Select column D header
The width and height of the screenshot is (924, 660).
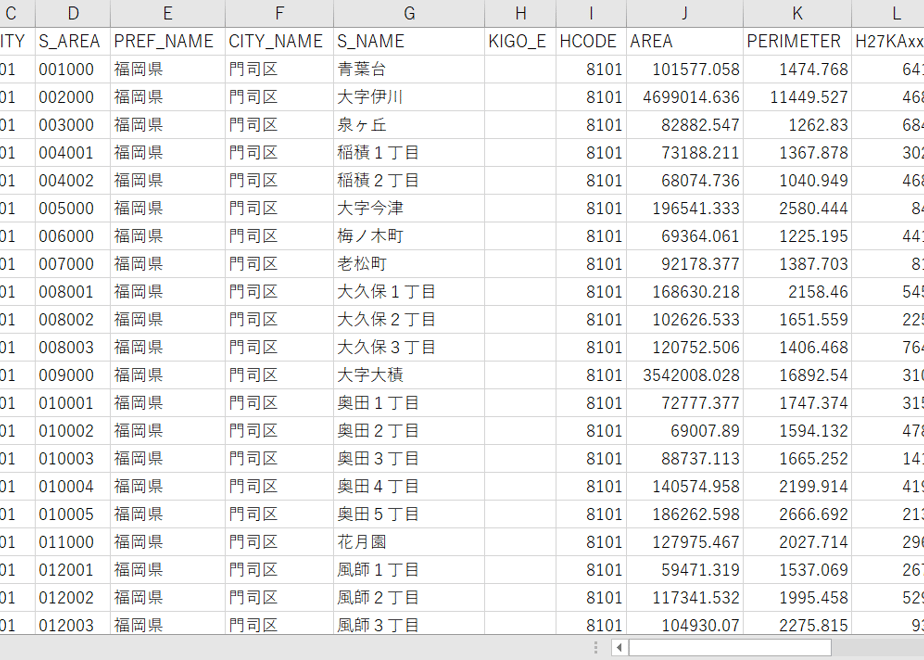click(73, 13)
